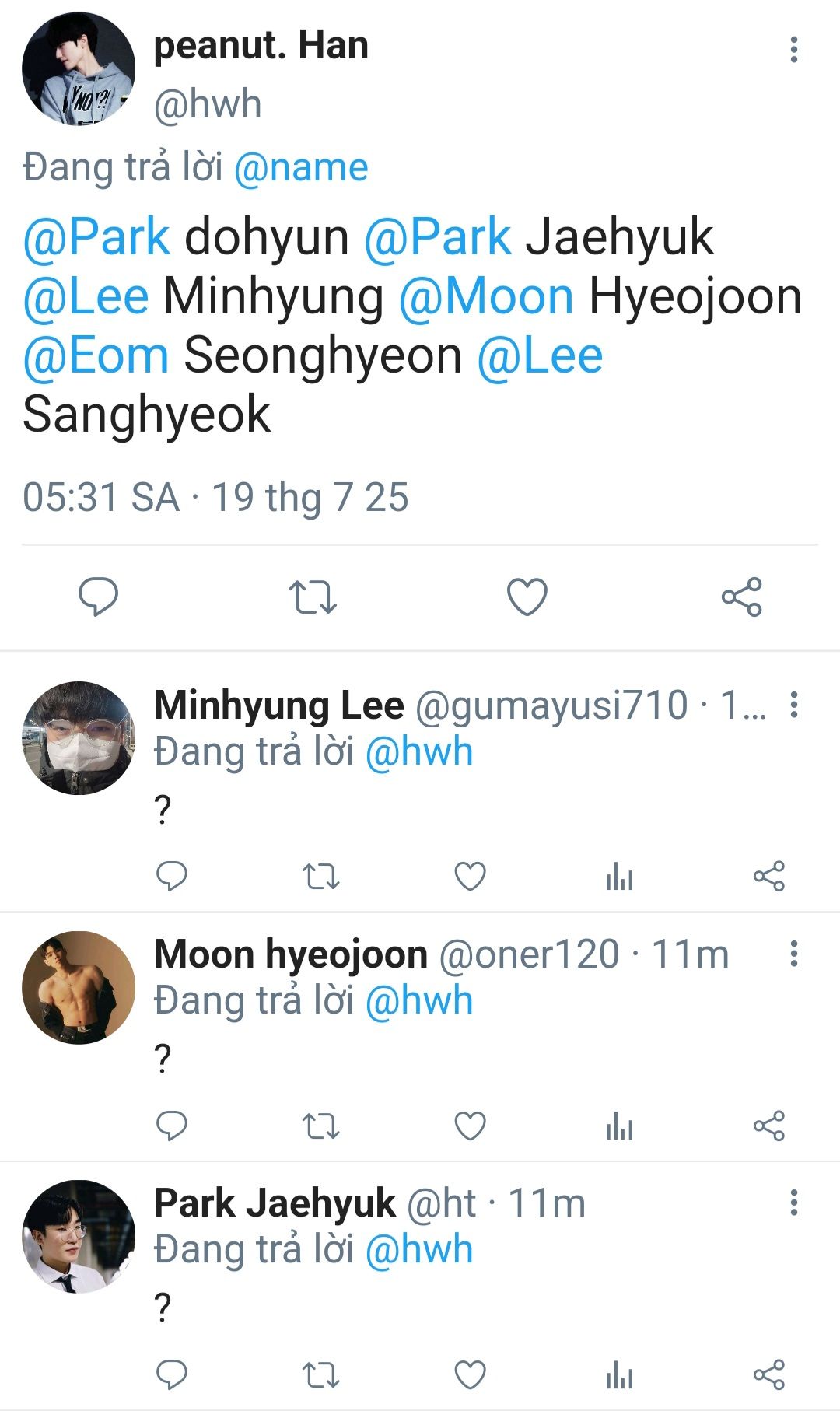View analytics for Moon hyeojoon's reply
This screenshot has height=1411, width=840.
(x=619, y=1126)
